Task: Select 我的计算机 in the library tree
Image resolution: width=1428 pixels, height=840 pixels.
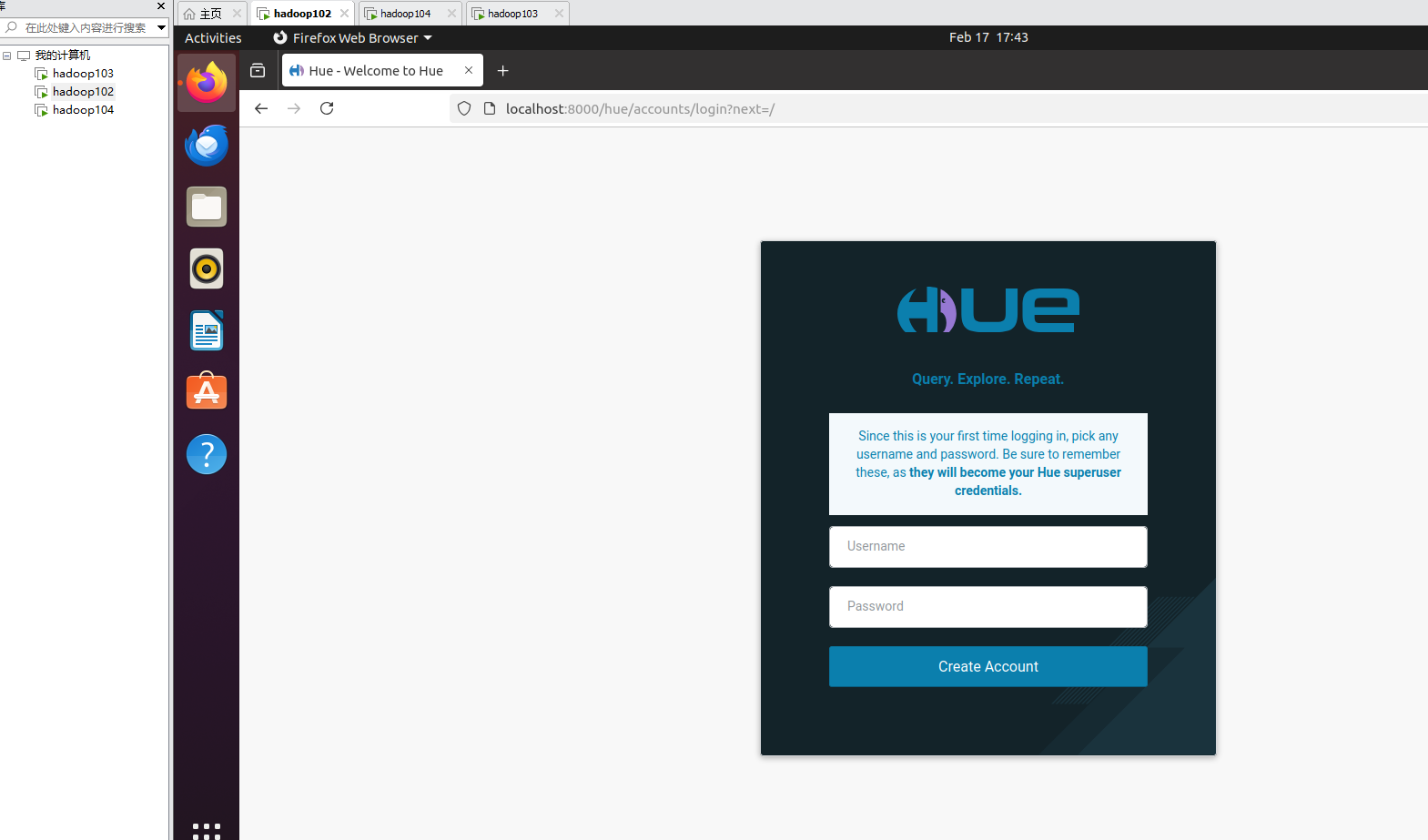Action: coord(62,56)
